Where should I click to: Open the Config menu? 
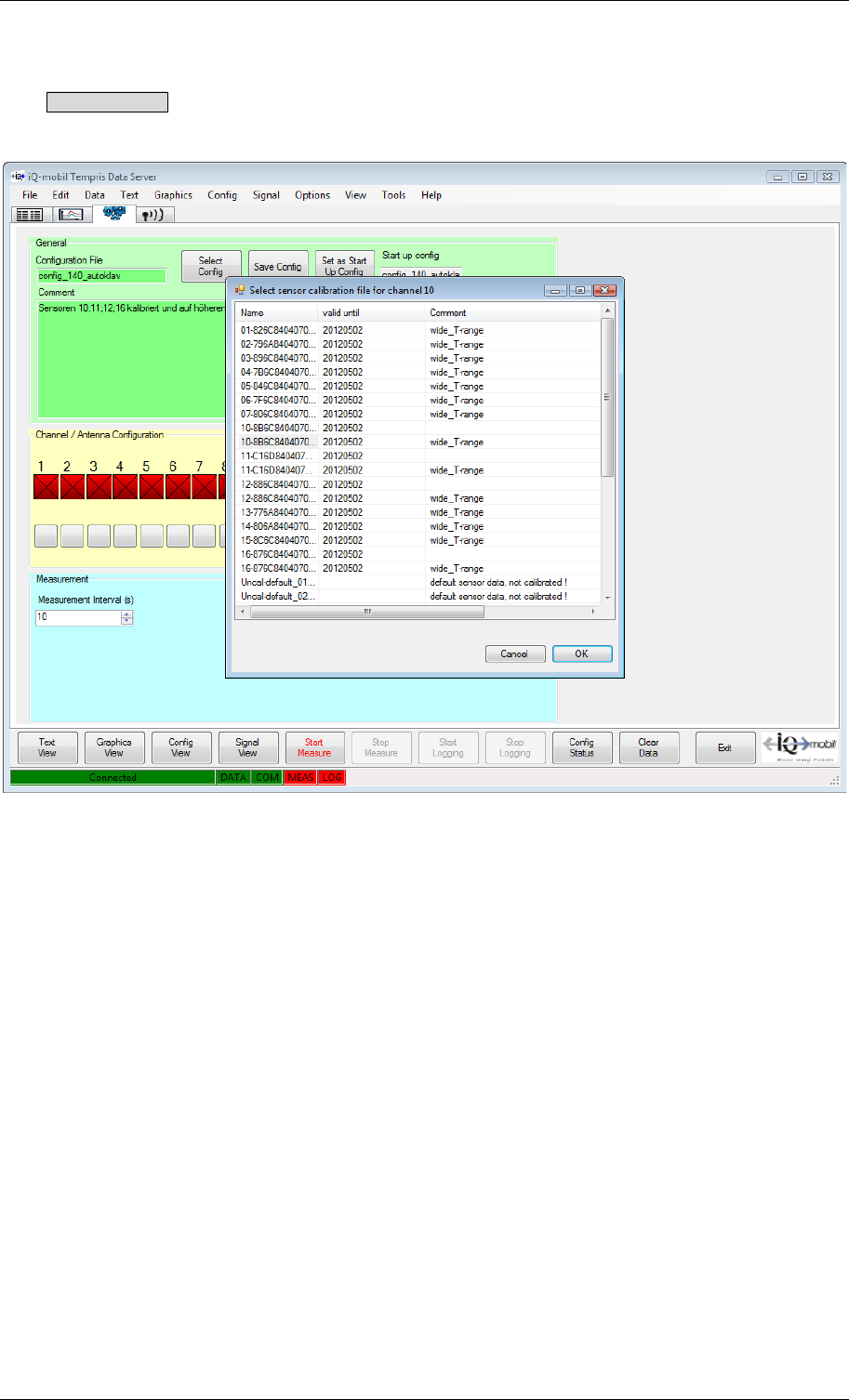point(222,195)
